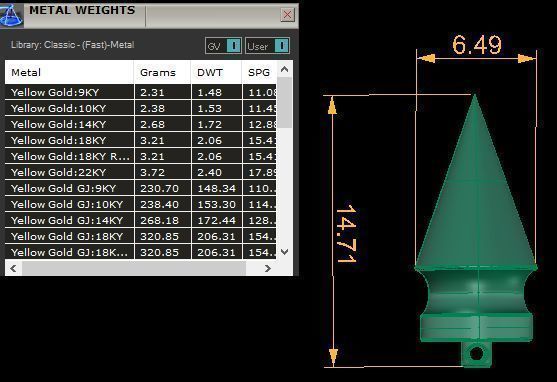Click the 230.70 grams cell
Screen dimensions: 557x382
click(x=163, y=188)
